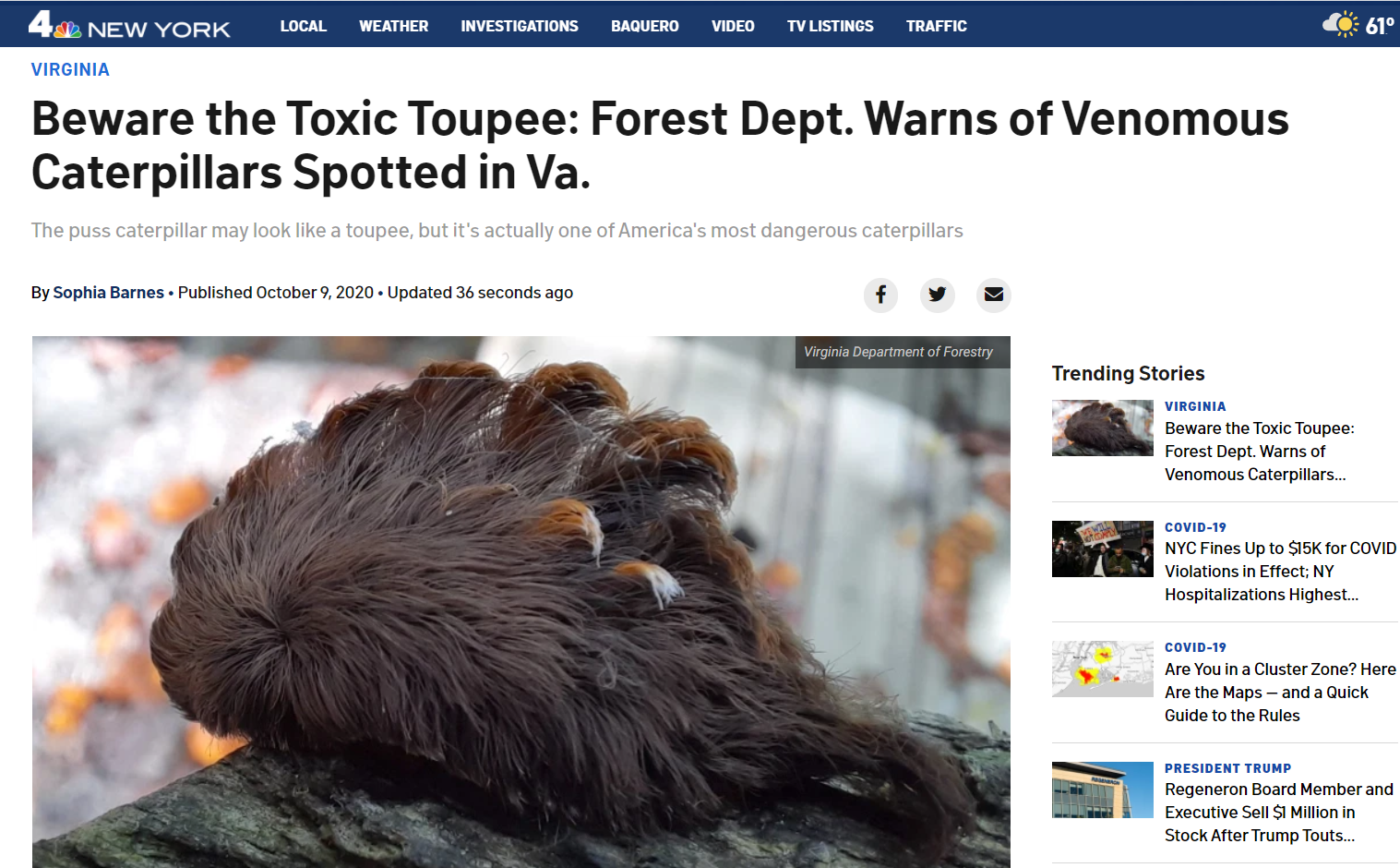The image size is (1400, 868).
Task: Open the NBC 4 New York logo
Action: (x=129, y=25)
